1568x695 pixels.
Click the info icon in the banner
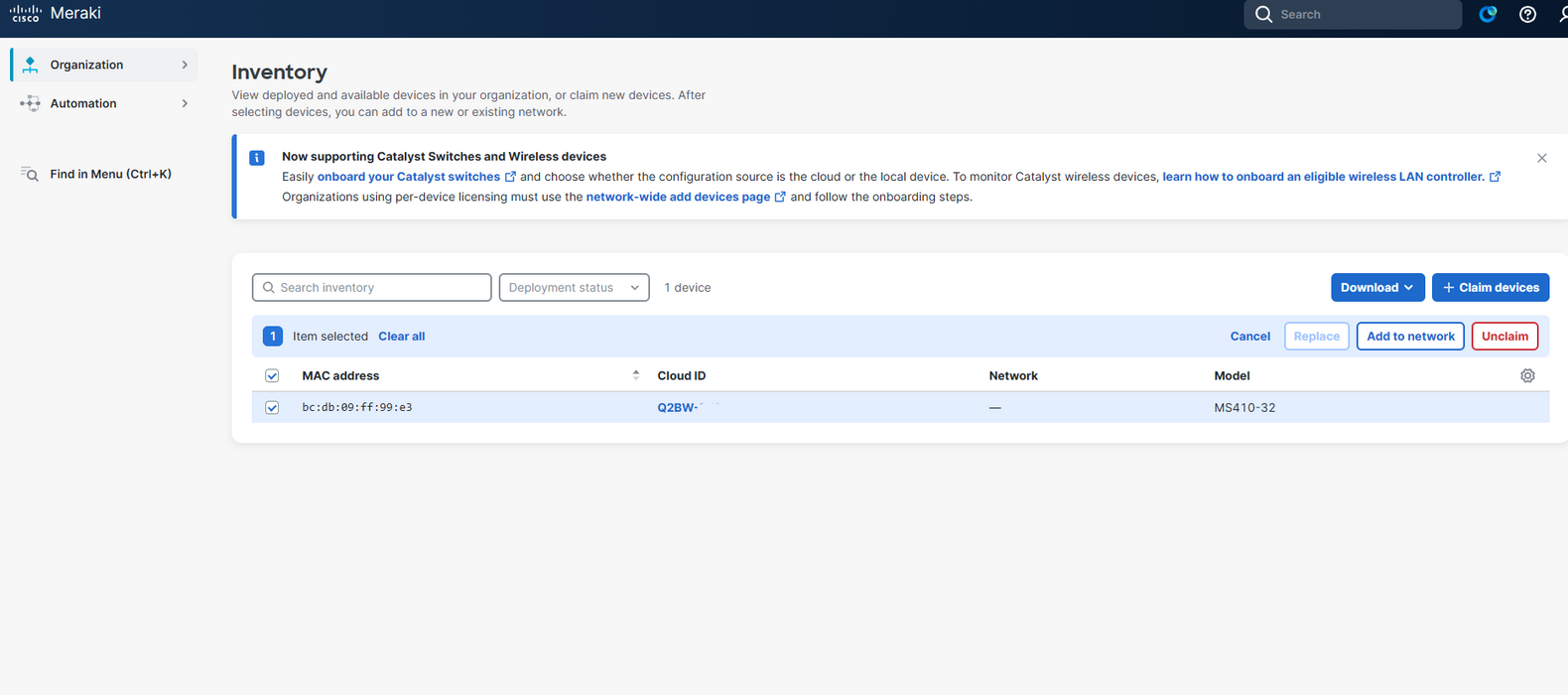[257, 158]
